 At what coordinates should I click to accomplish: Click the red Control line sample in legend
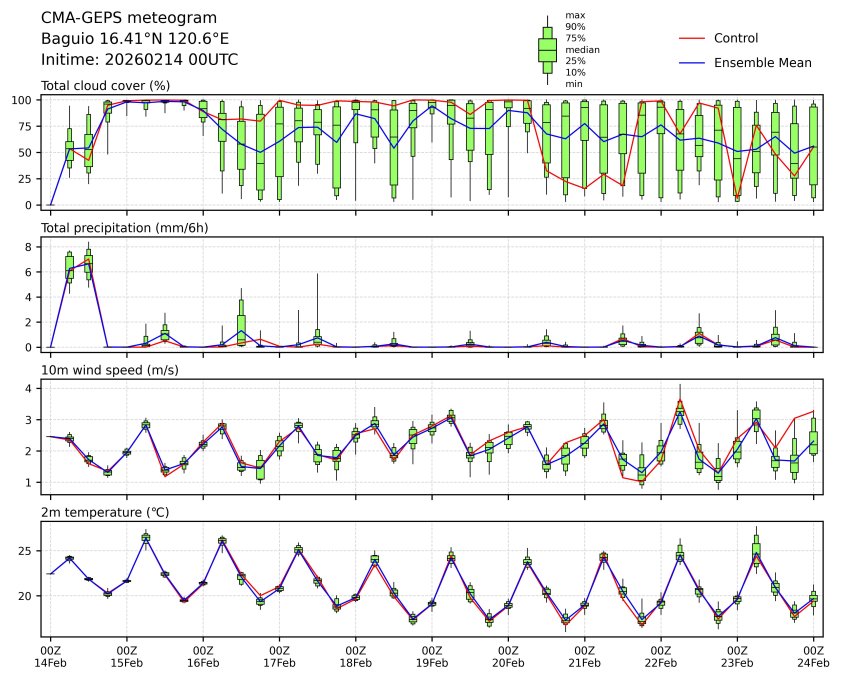(693, 38)
